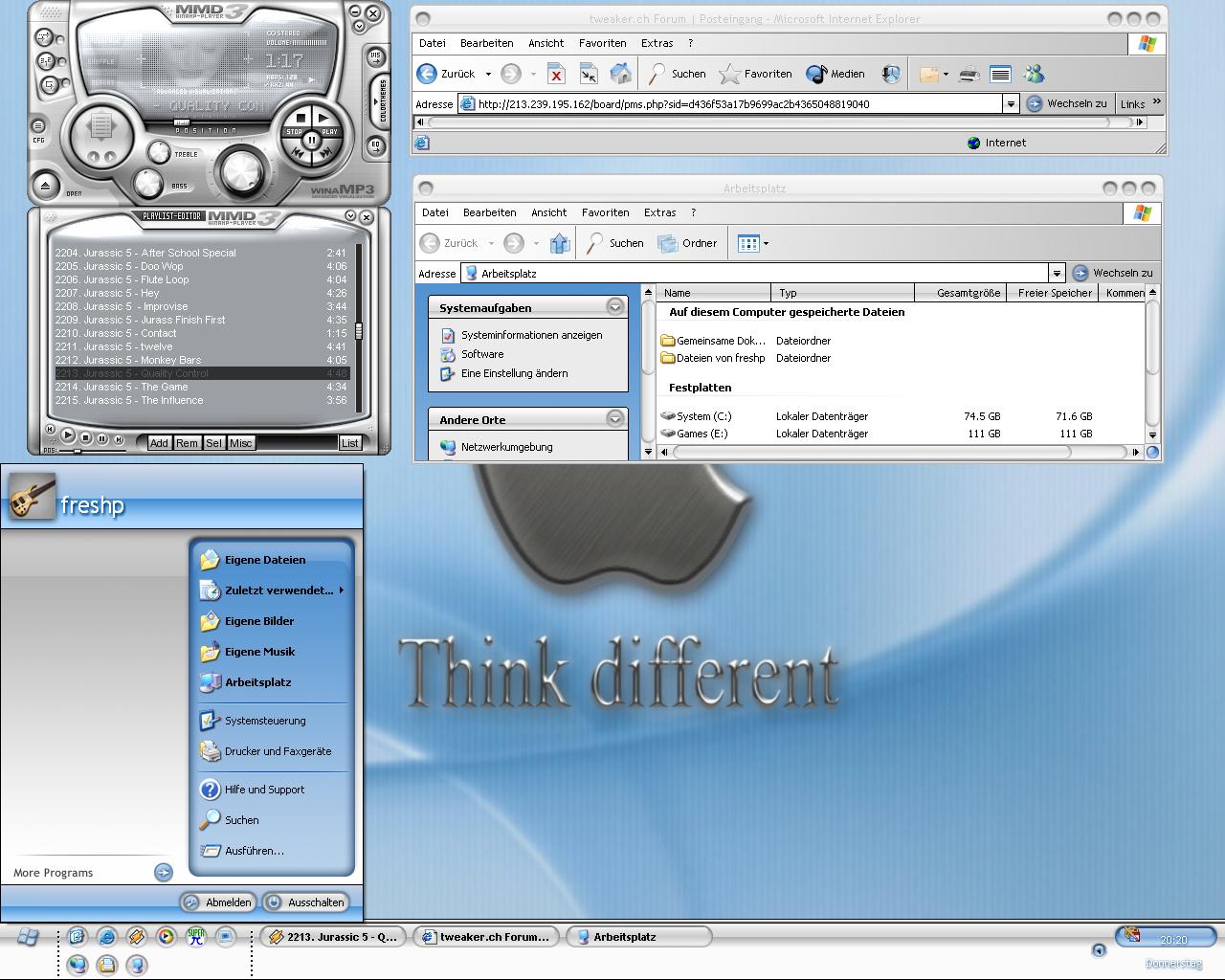Click the Position slider in Winamp player
The width and height of the screenshot is (1225, 980).
click(x=182, y=123)
